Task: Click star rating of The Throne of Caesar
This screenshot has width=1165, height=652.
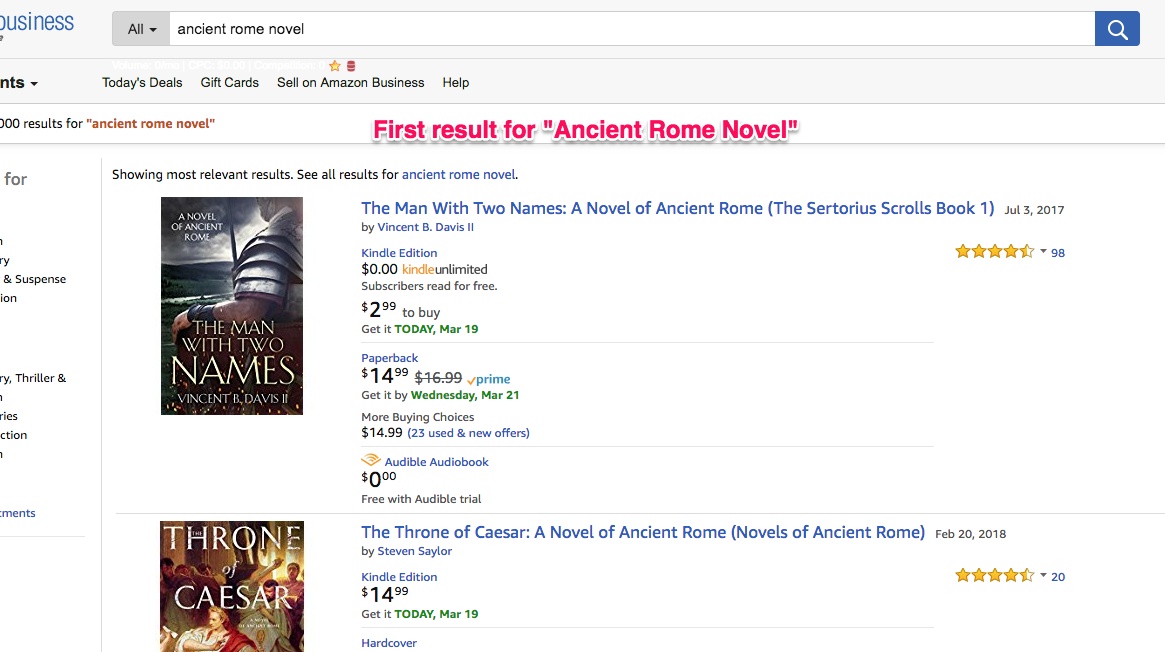Action: (x=994, y=576)
